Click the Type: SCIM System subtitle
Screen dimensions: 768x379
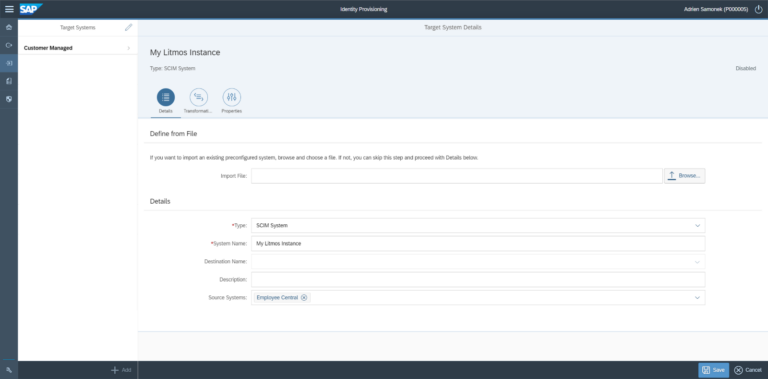click(x=172, y=69)
